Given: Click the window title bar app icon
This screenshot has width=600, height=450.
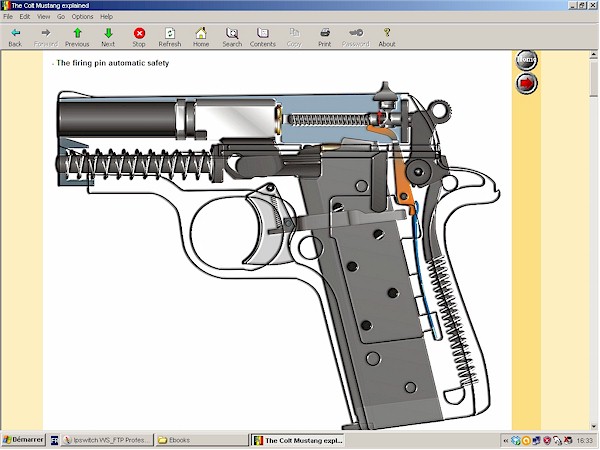Looking at the screenshot, I should [5, 5].
